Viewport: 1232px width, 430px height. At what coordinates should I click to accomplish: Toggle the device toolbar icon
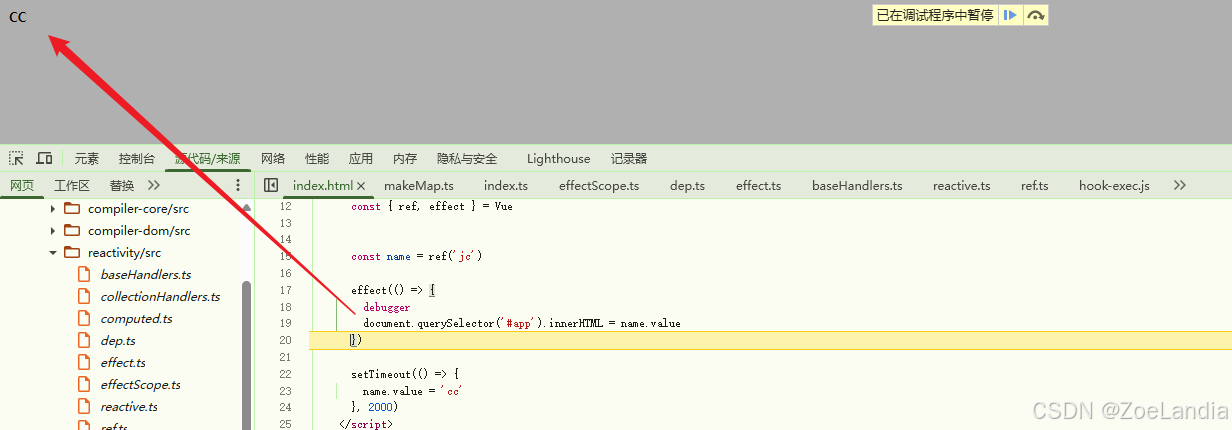[44, 158]
